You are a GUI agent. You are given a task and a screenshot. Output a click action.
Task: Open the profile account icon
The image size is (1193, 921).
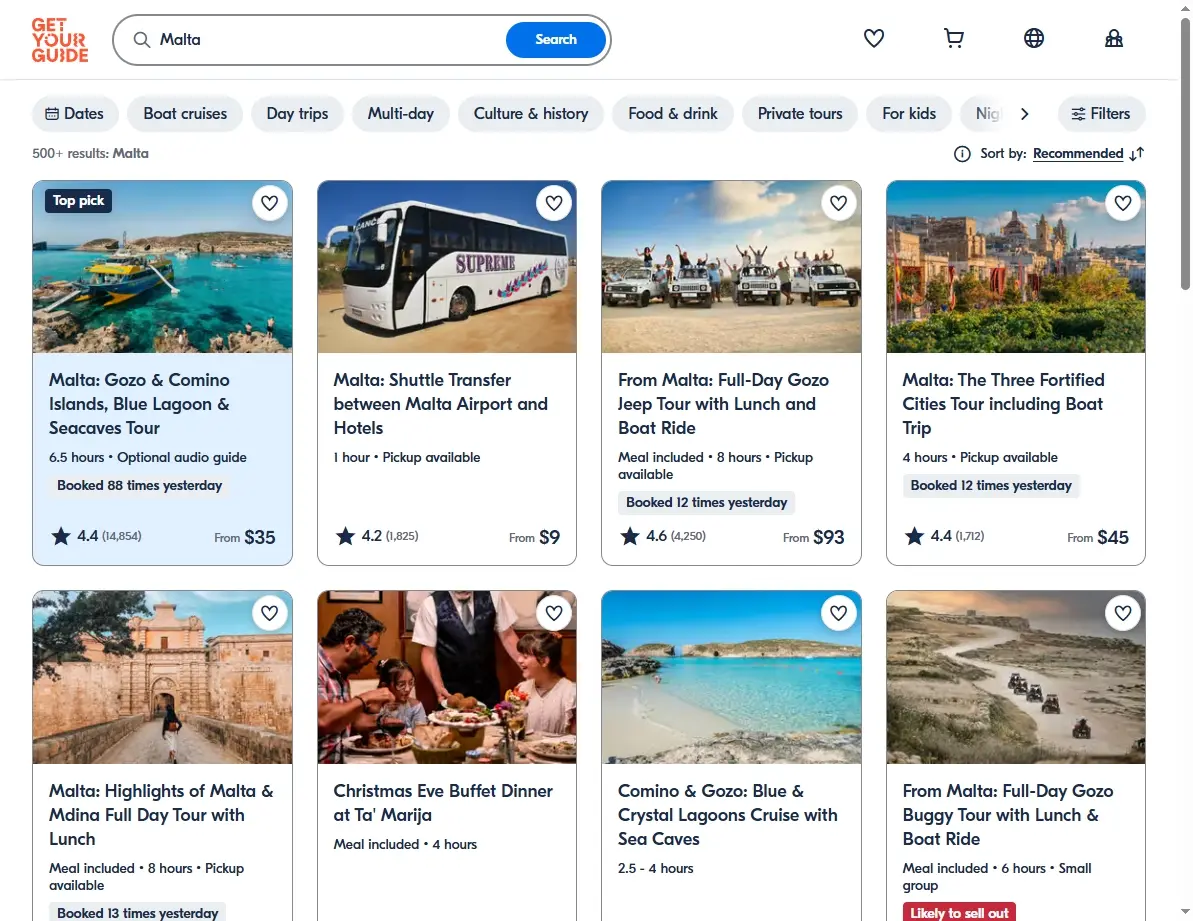coord(1114,38)
